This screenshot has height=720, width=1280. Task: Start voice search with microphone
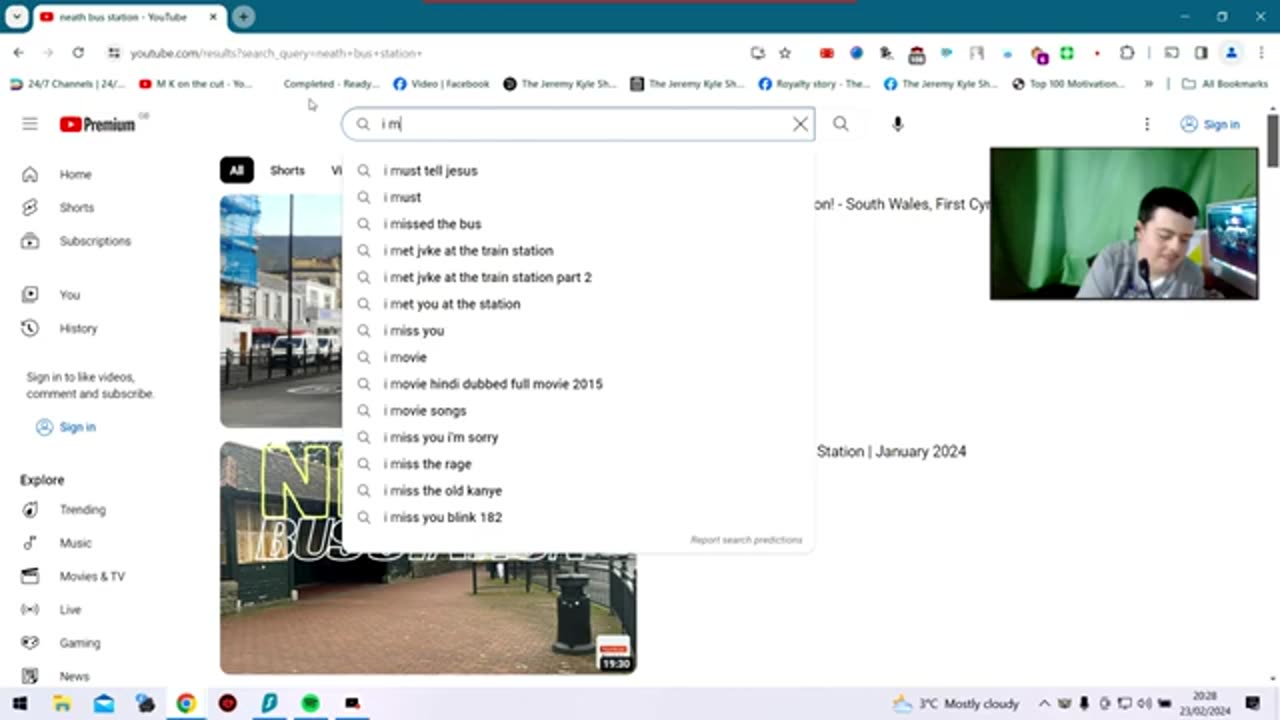point(897,124)
